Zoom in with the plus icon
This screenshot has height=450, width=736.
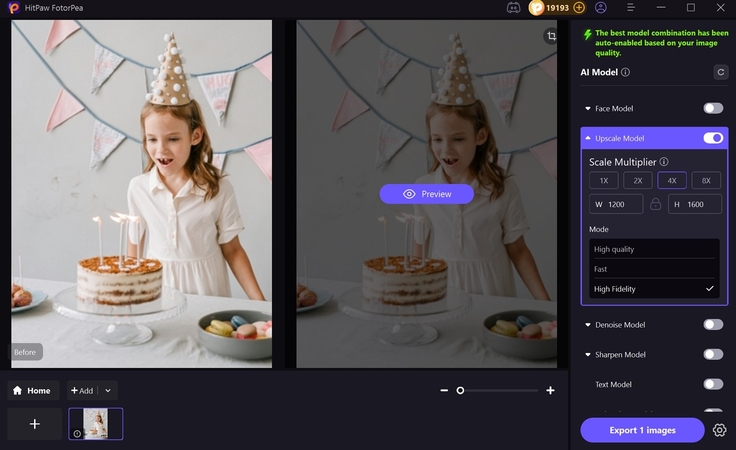(550, 390)
